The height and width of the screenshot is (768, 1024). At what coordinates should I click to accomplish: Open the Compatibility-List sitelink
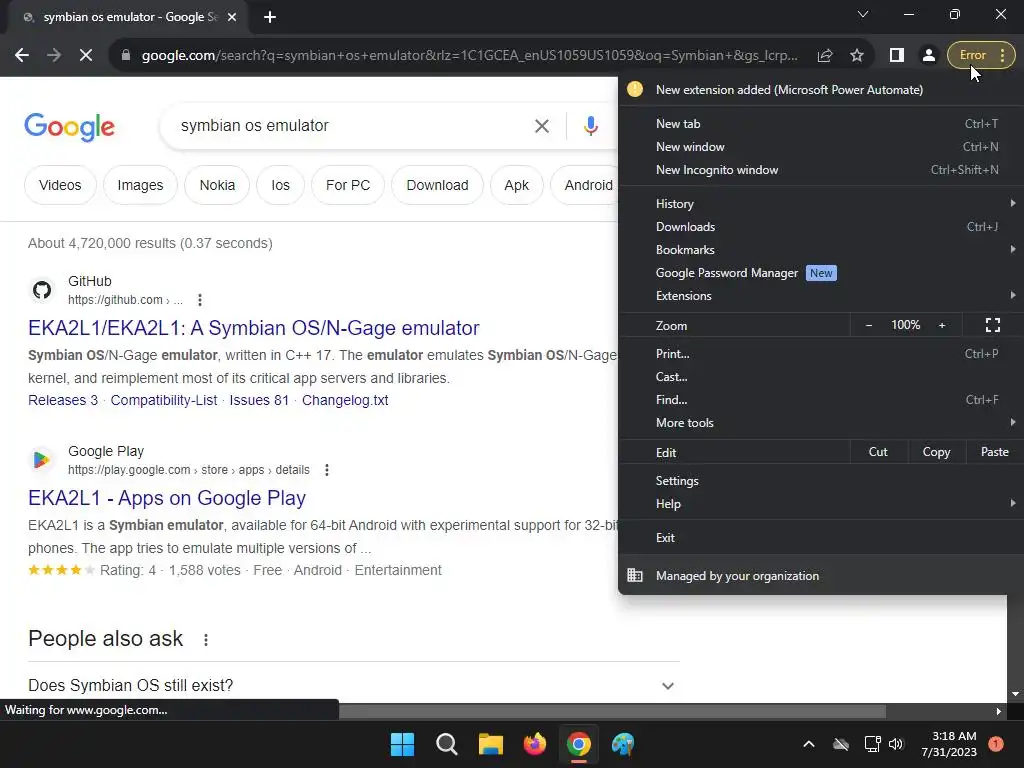coord(164,400)
